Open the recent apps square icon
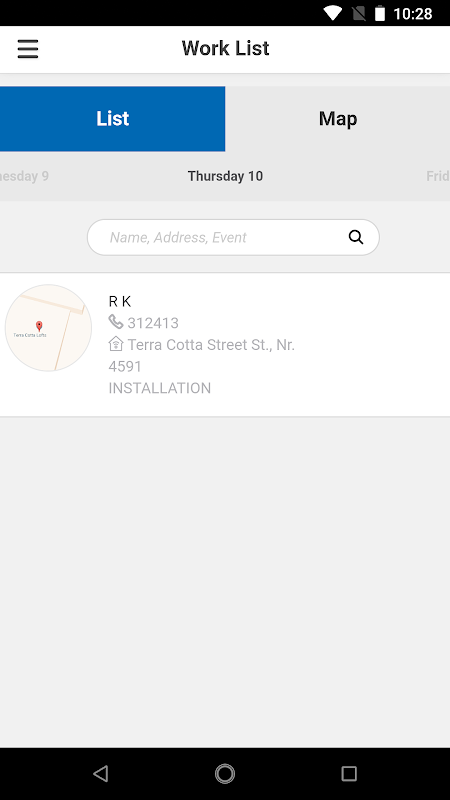450x800 pixels. 349,773
